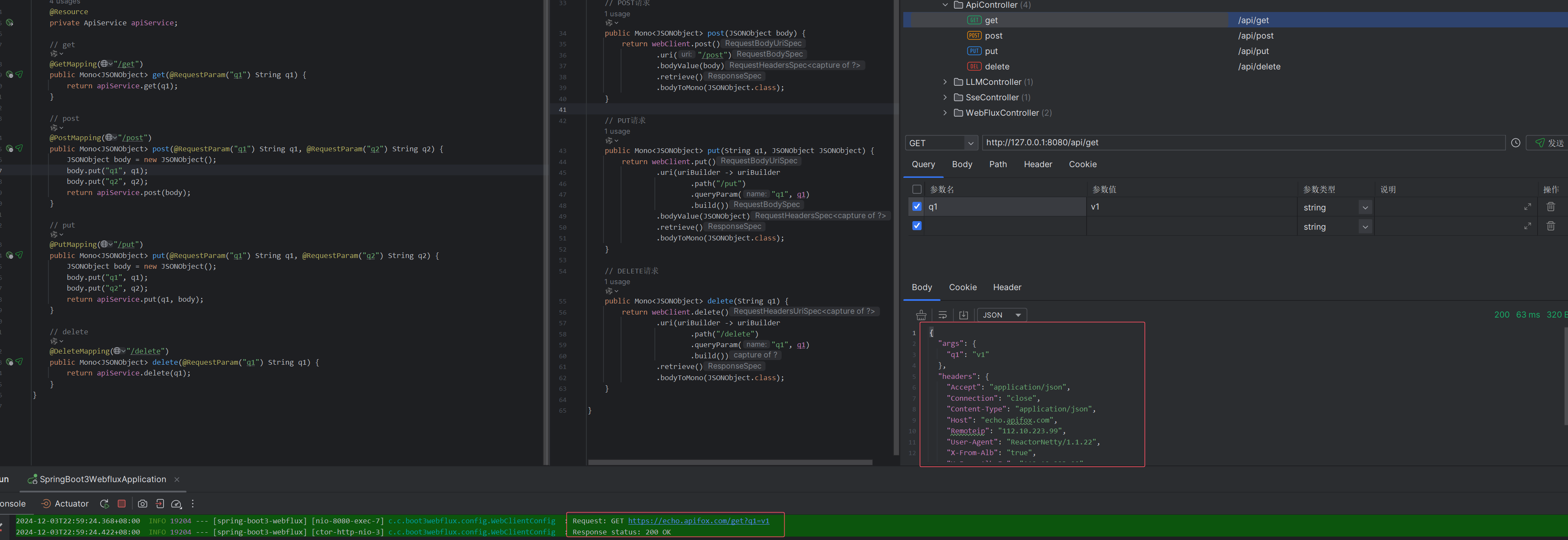This screenshot has height=540, width=1568.
Task: Click the save response download icon
Action: click(964, 315)
